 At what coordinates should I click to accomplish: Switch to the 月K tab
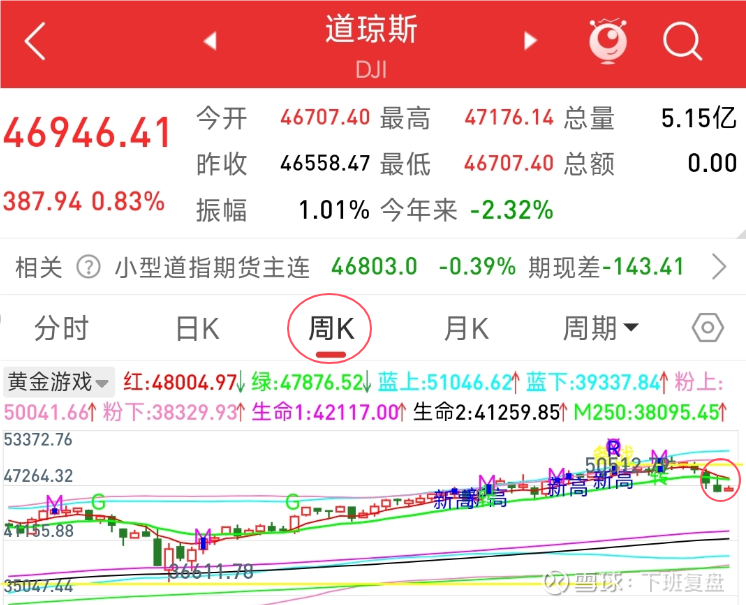pyautogui.click(x=466, y=328)
